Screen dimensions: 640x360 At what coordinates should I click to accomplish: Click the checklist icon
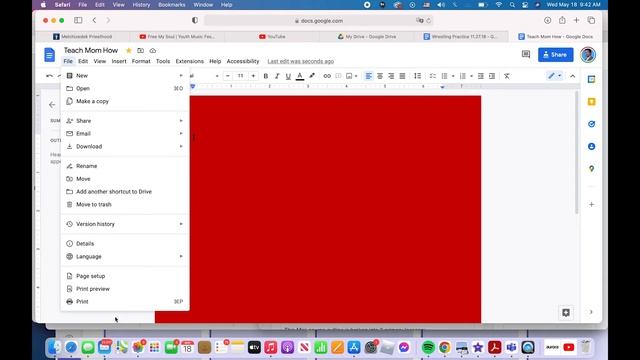[x=433, y=76]
